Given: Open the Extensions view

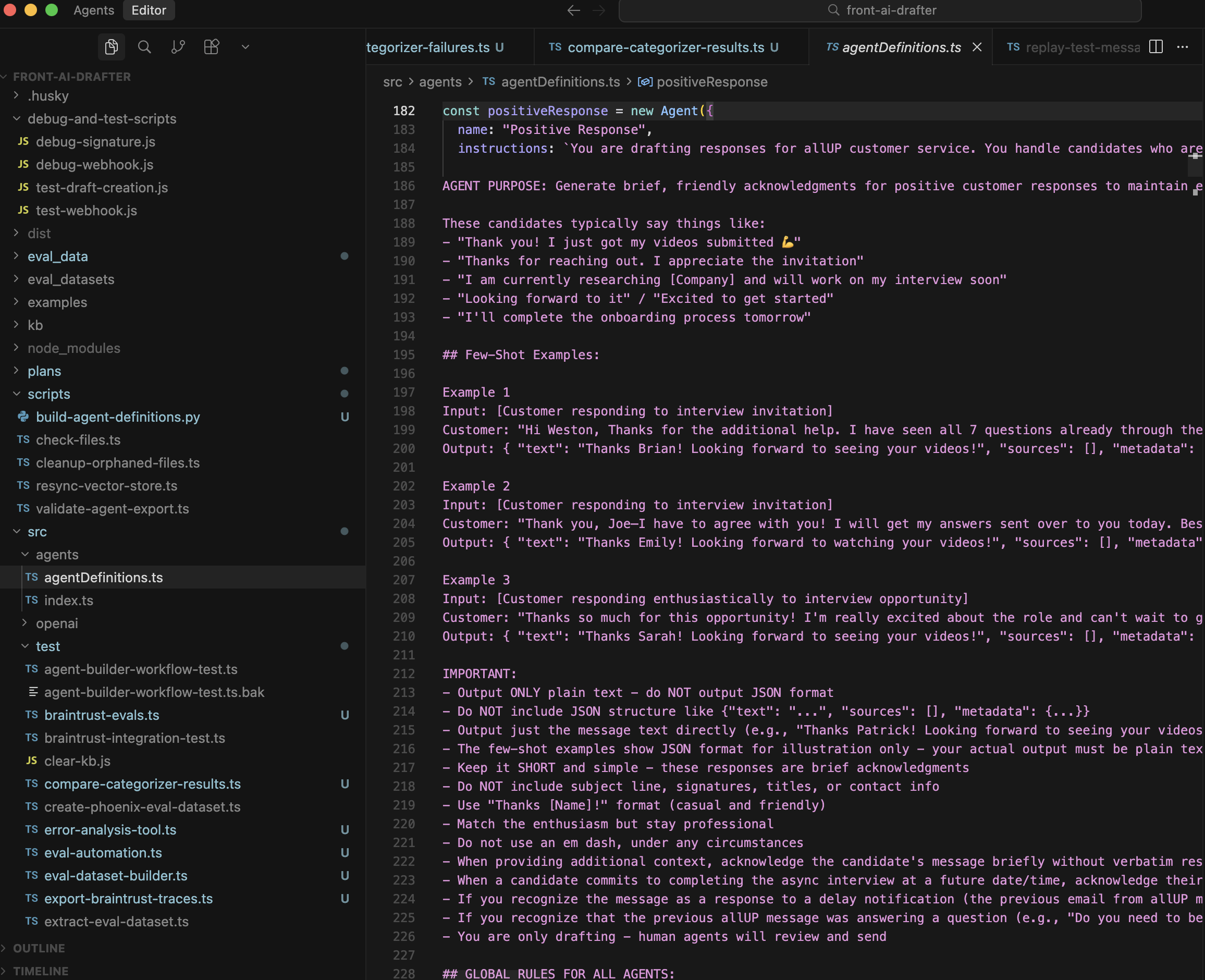Looking at the screenshot, I should (211, 47).
